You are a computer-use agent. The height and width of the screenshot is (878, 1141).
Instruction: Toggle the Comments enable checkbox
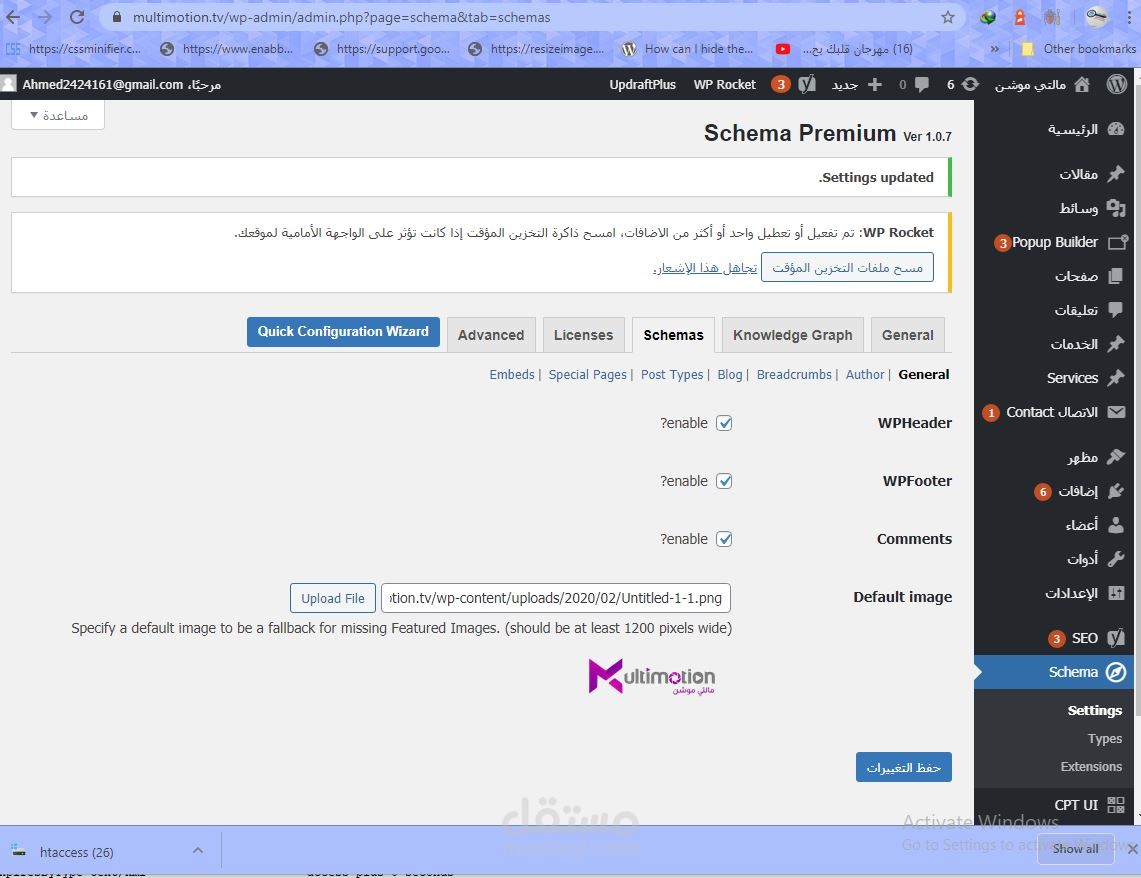point(723,539)
